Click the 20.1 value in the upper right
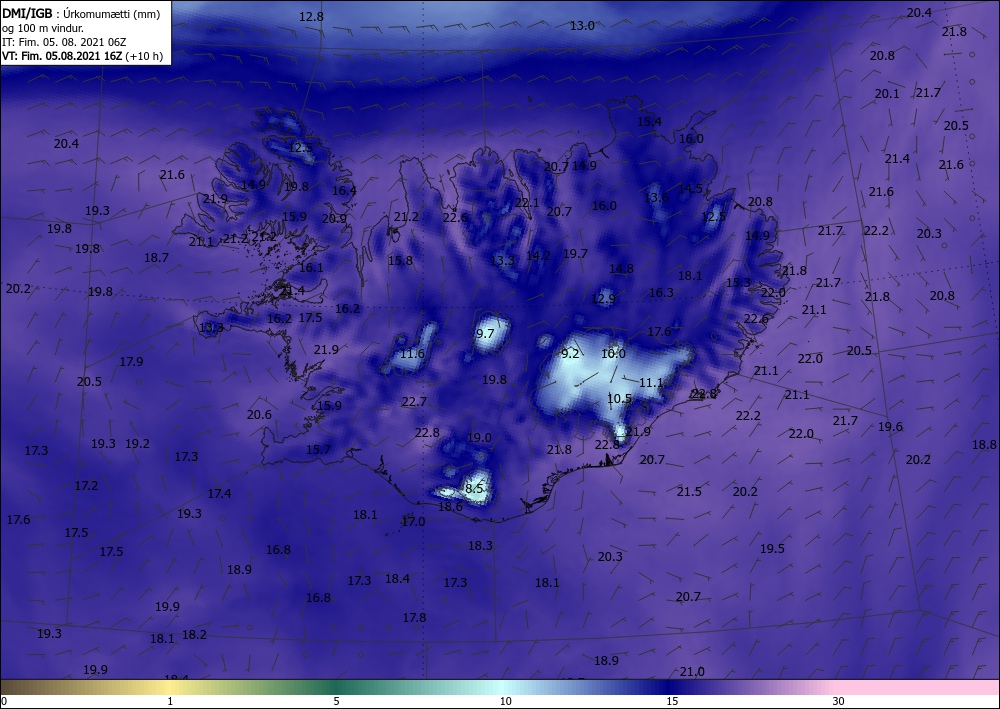The image size is (1000, 709). point(886,94)
